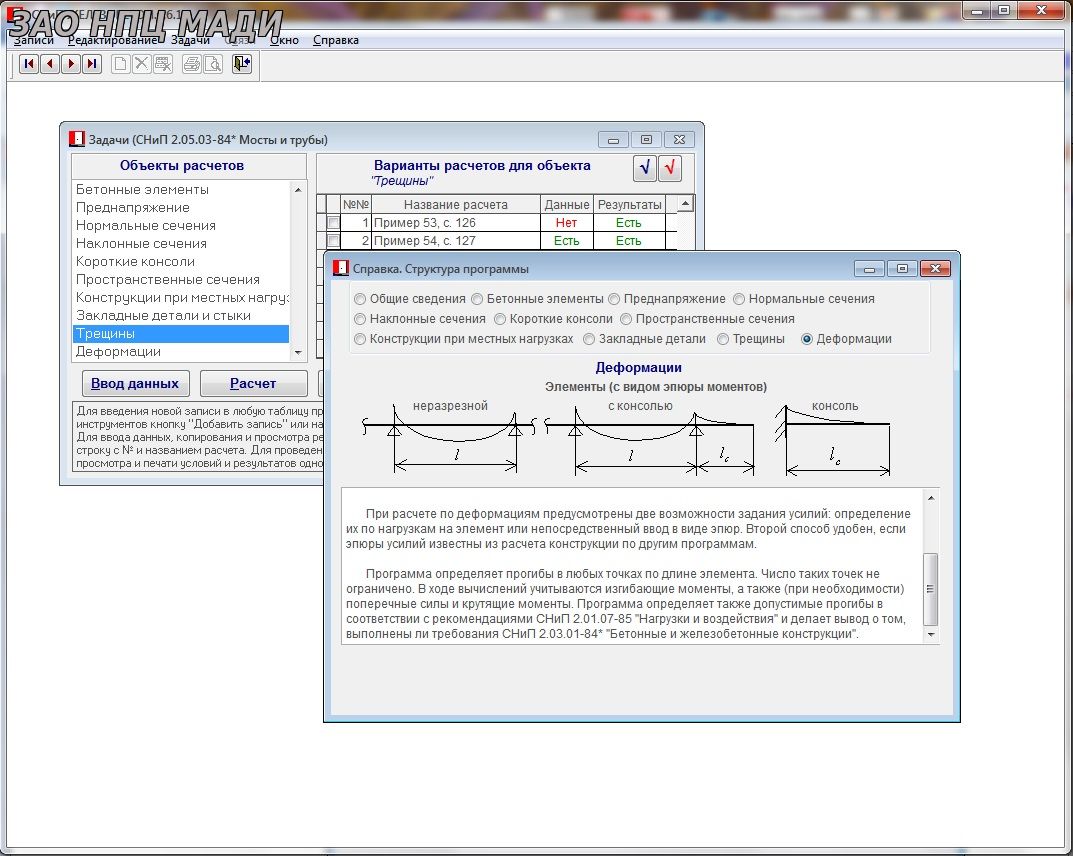Click the new record page icon
The height and width of the screenshot is (856, 1073).
pyautogui.click(x=120, y=64)
